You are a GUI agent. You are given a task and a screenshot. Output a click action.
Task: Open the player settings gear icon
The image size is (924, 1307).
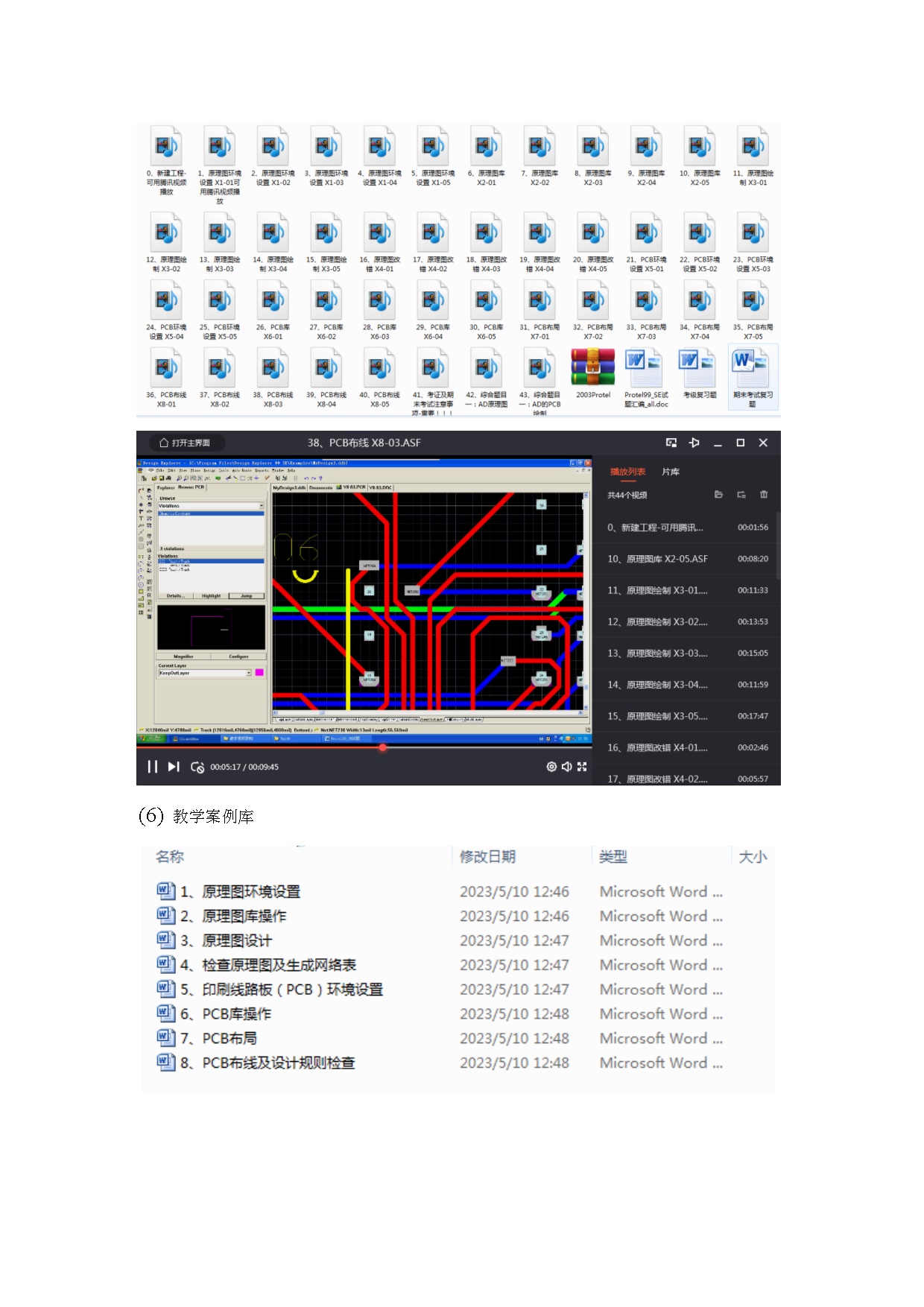click(551, 767)
